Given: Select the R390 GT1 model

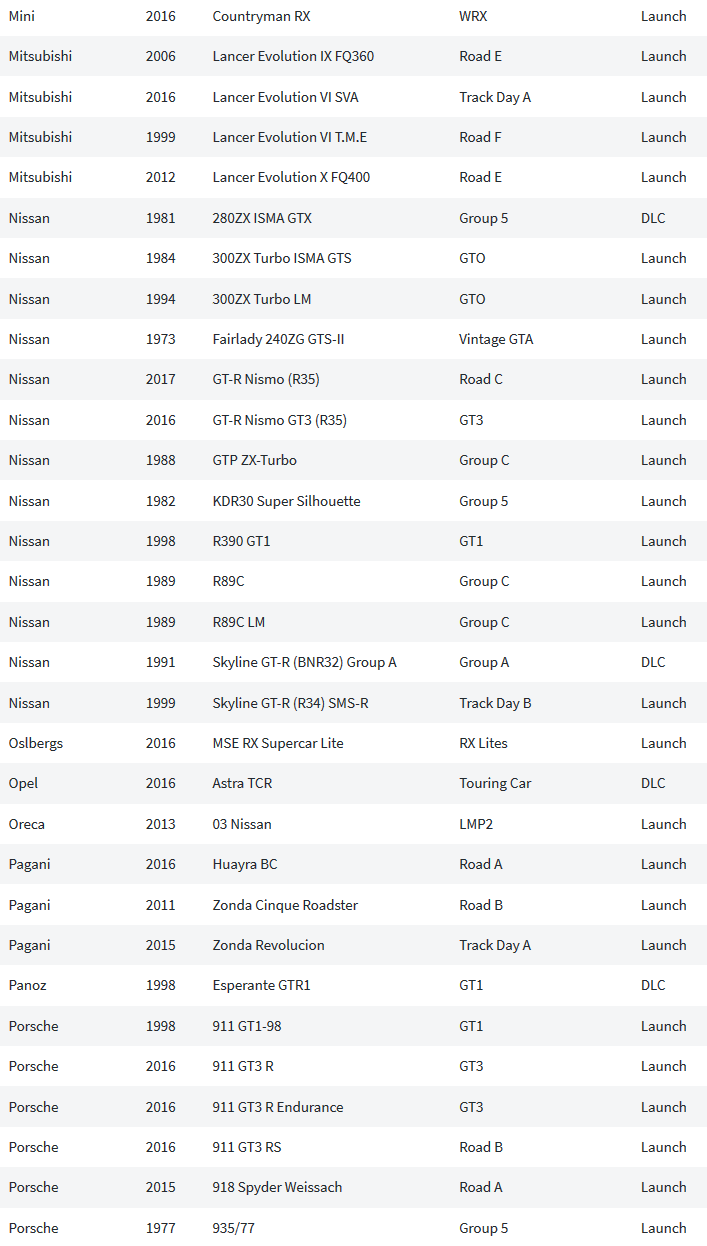Looking at the screenshot, I should pyautogui.click(x=241, y=541).
